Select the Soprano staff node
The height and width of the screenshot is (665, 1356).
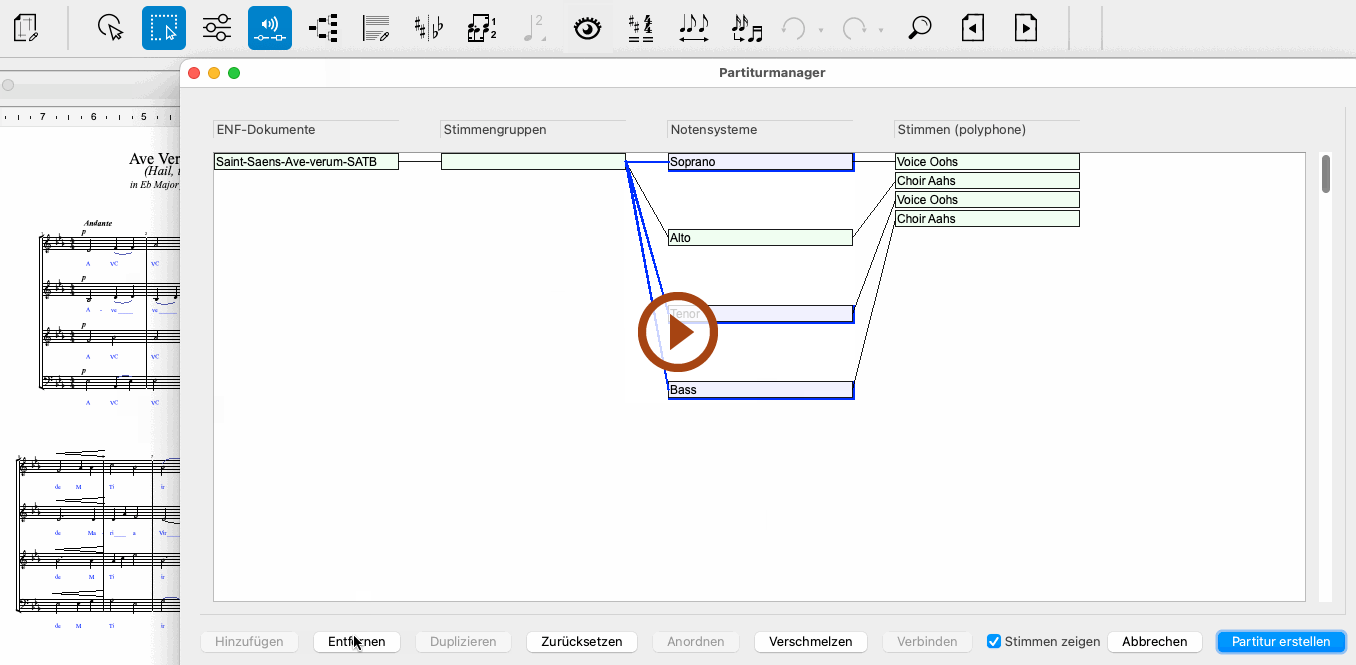760,162
